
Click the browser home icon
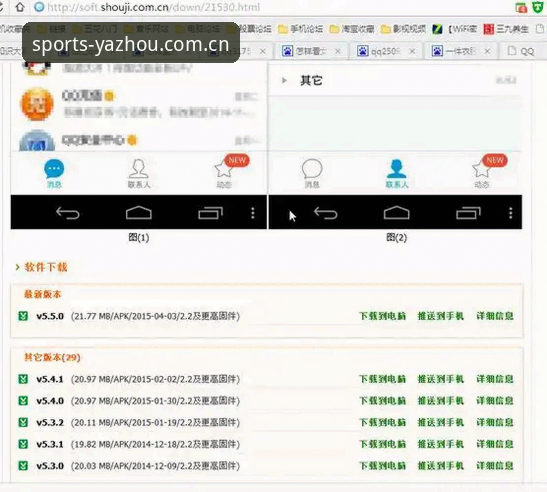point(20,7)
